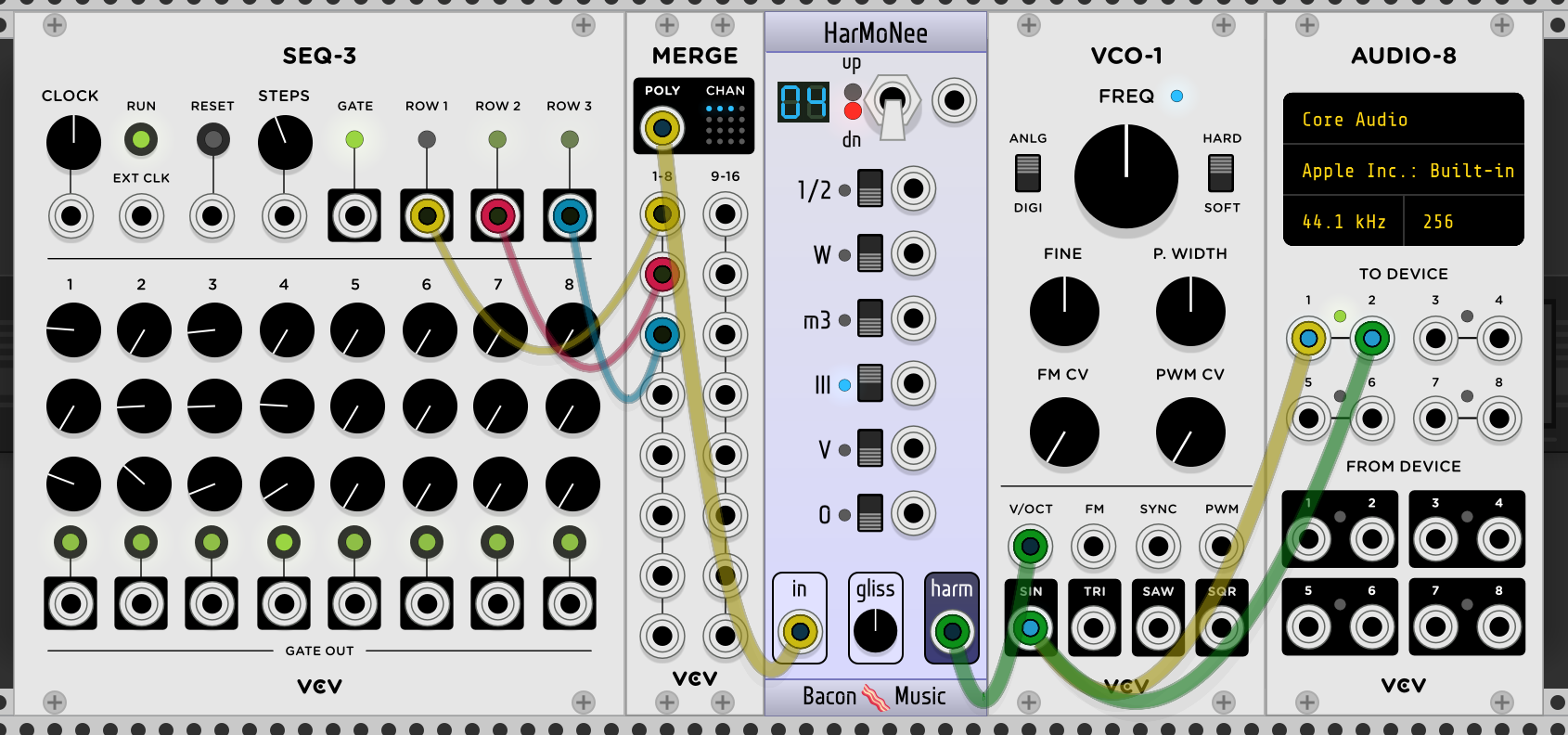Click the step 5 gate output jack
This screenshot has width=1568, height=735.
(354, 604)
